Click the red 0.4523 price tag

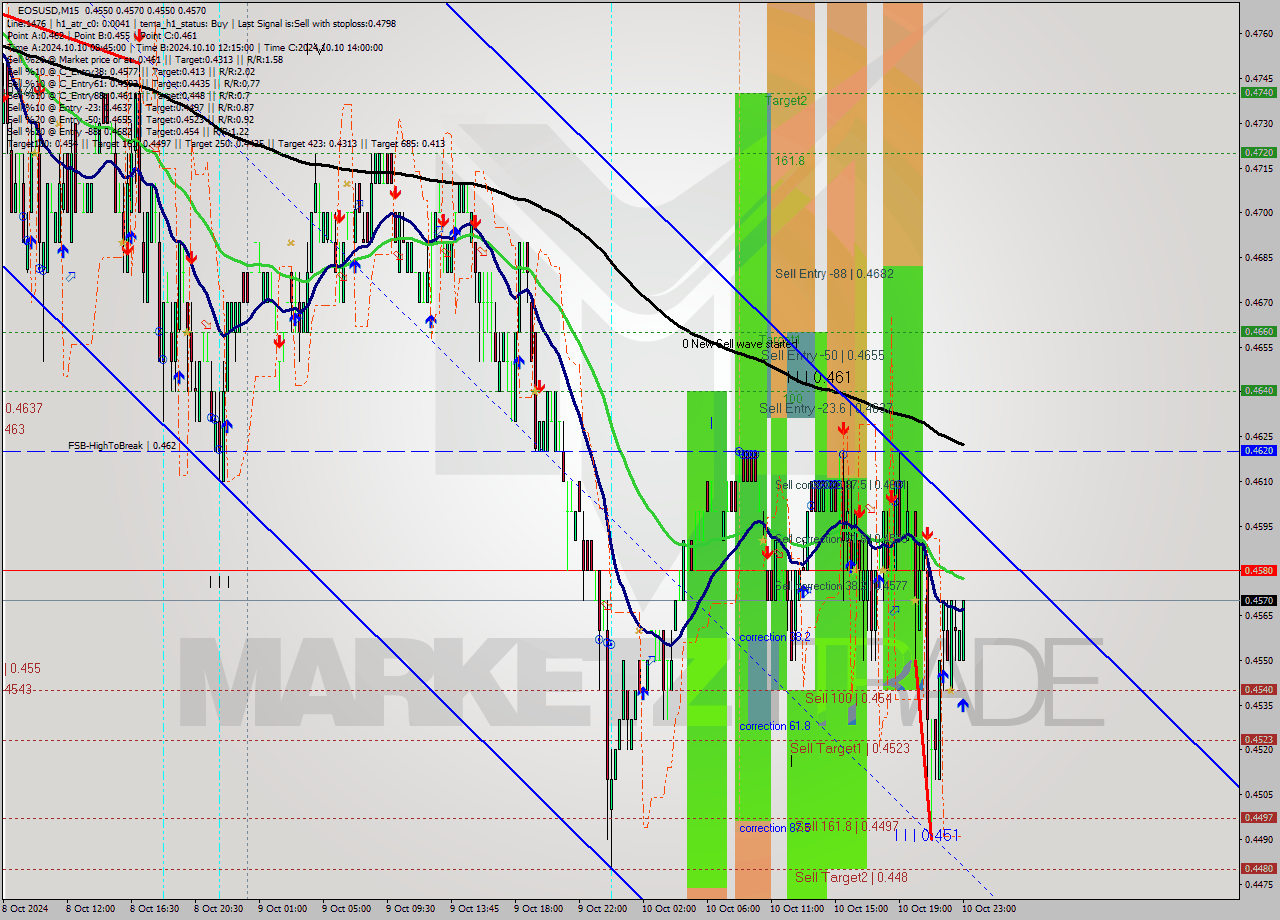point(1257,740)
